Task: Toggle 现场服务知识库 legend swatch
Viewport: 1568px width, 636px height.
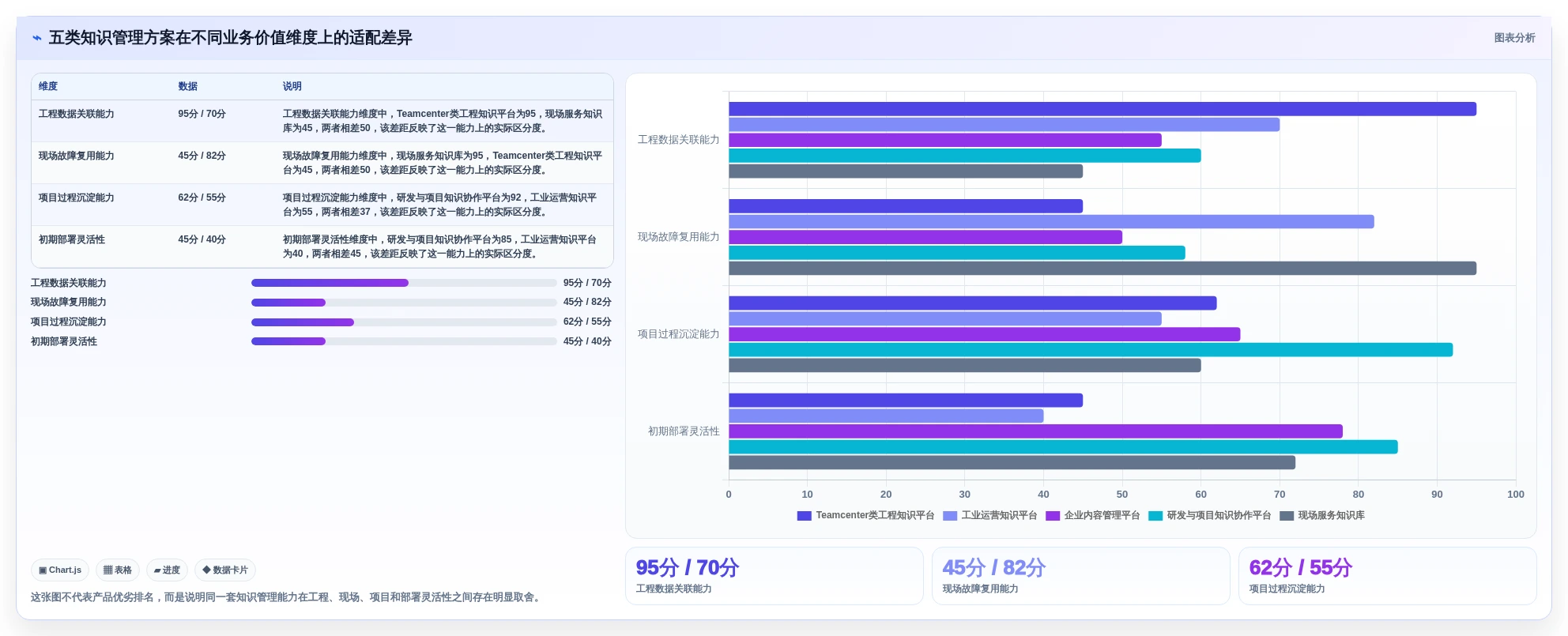Action: [x=1287, y=516]
